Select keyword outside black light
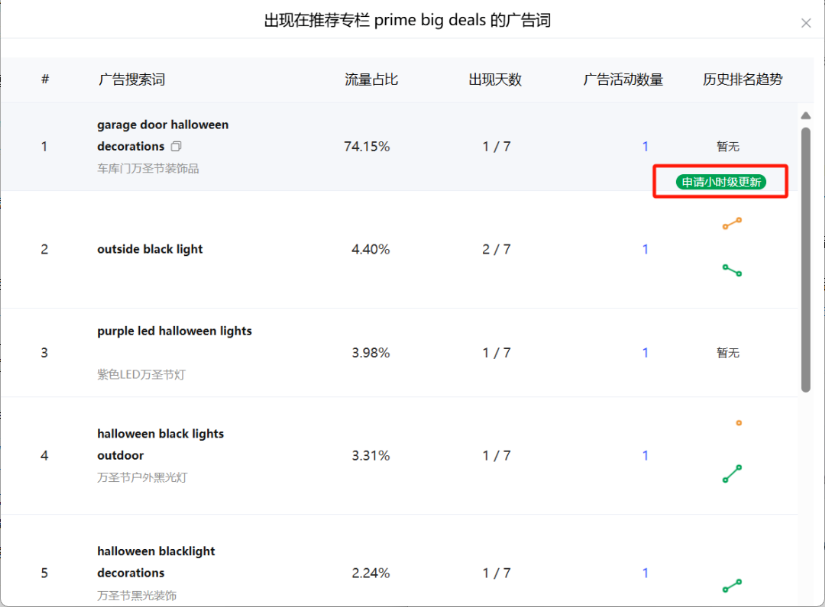 point(149,249)
